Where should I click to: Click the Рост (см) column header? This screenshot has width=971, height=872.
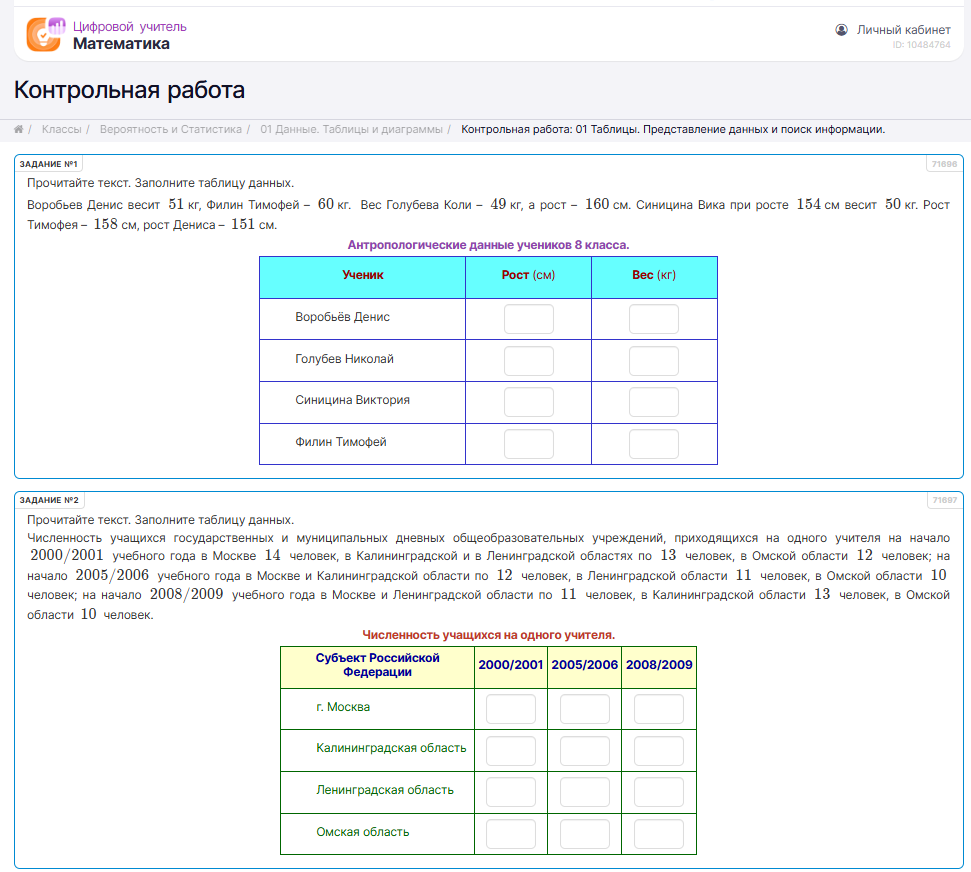point(528,275)
